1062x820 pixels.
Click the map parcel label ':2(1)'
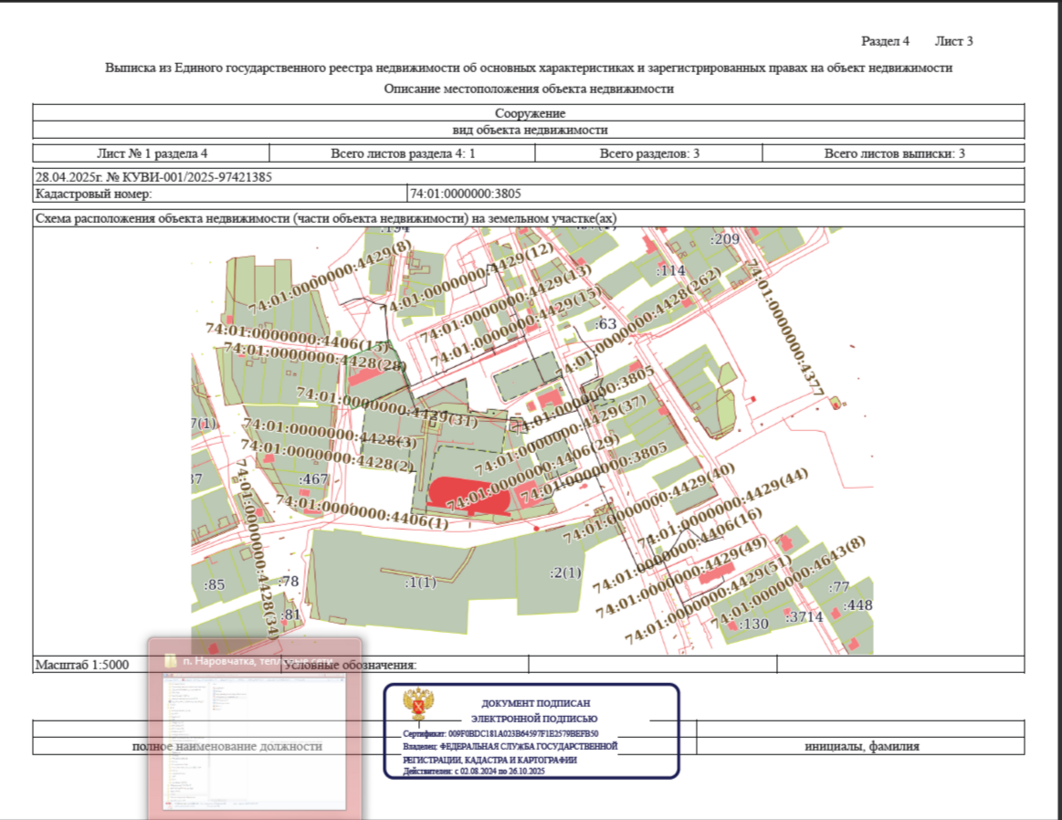pos(565,573)
